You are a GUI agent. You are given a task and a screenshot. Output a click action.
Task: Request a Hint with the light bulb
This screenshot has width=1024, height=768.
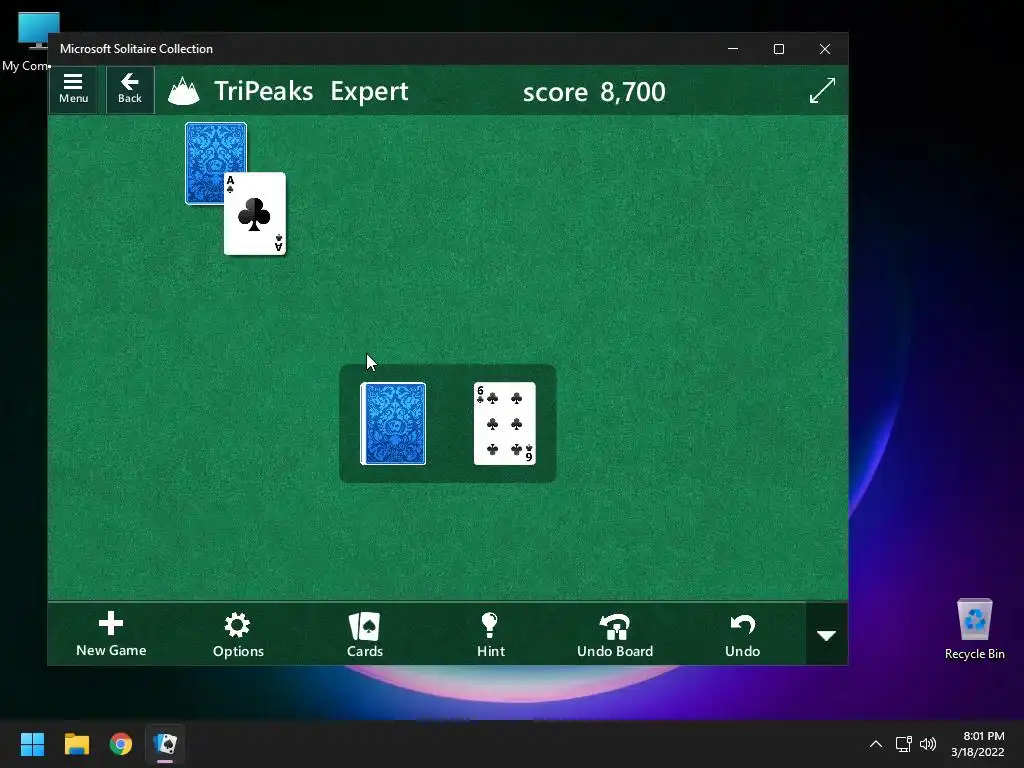[490, 633]
